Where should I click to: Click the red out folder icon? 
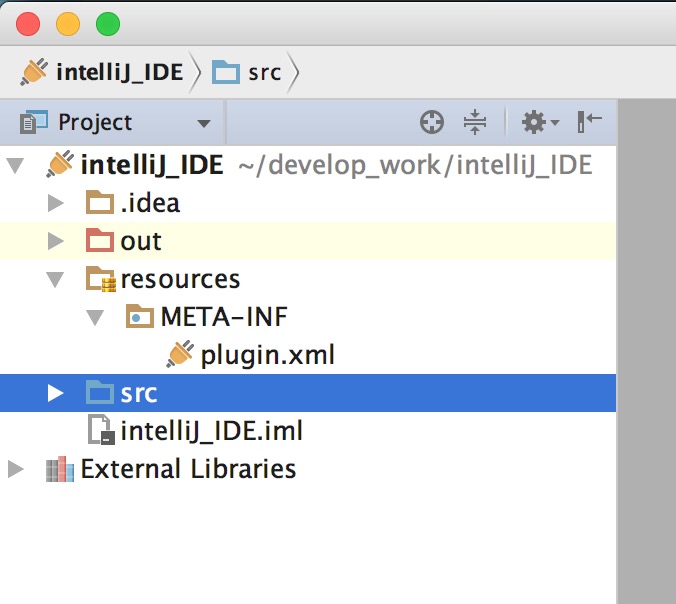[x=100, y=241]
